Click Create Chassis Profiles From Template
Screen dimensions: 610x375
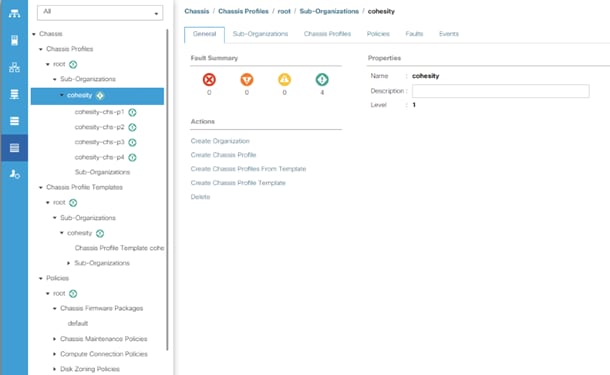(x=248, y=169)
